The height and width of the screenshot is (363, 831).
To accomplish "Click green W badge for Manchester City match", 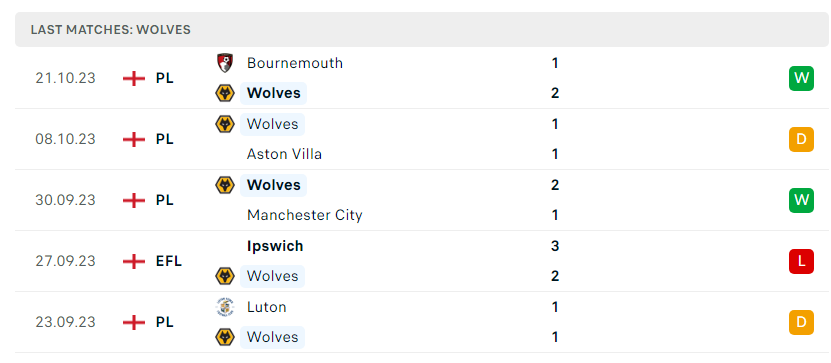I will point(801,200).
